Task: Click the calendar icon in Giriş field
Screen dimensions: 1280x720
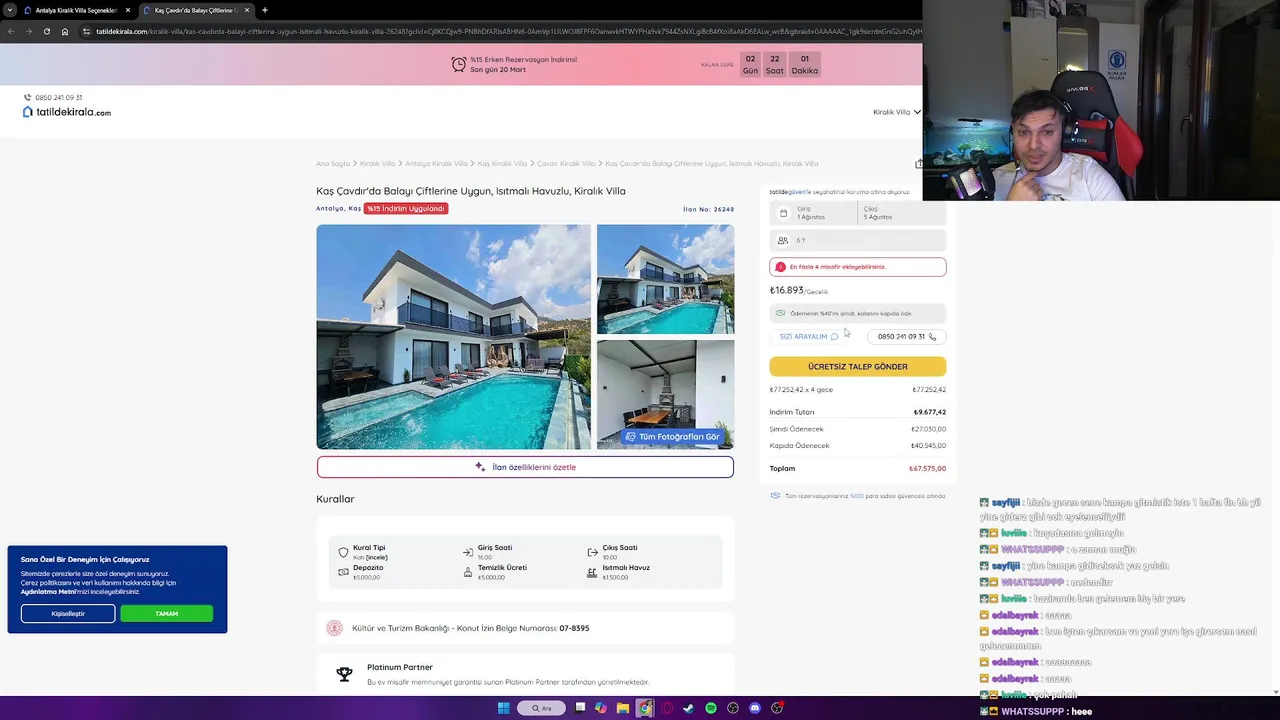Action: click(x=783, y=213)
